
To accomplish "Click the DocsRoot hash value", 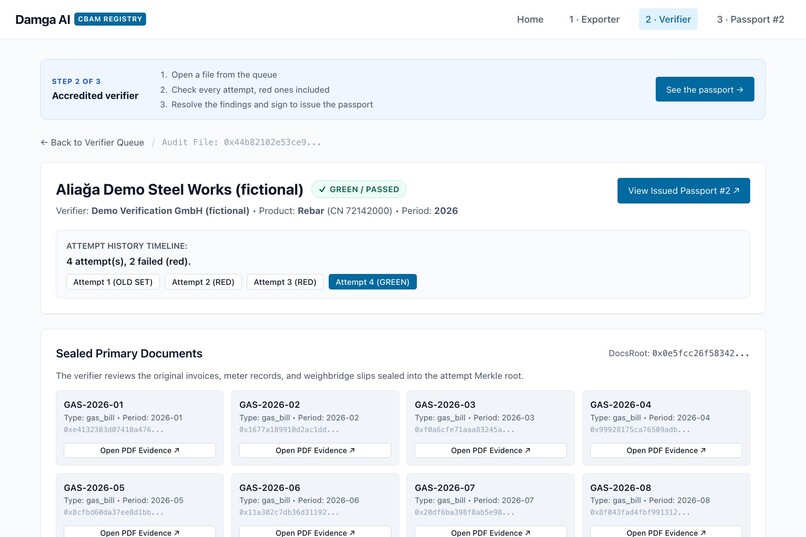I will click(701, 354).
